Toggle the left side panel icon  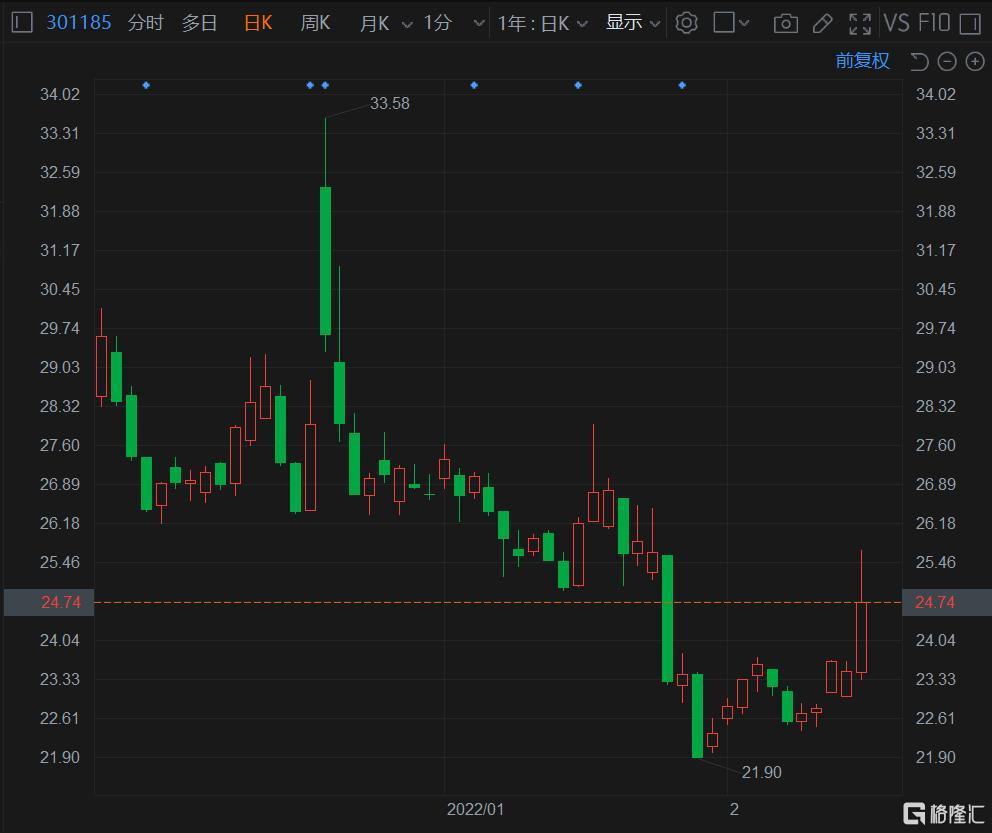point(22,23)
